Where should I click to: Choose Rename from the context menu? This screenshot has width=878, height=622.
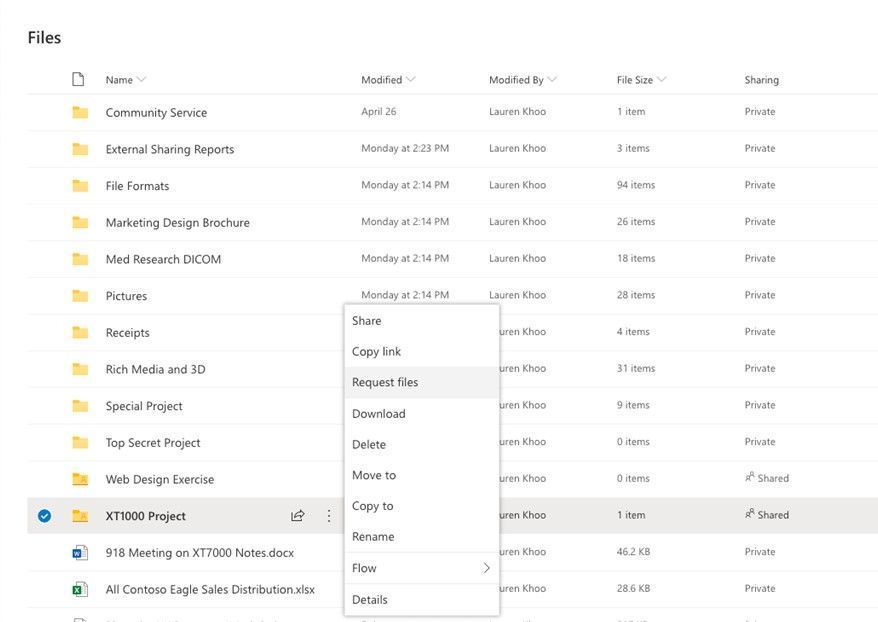[x=422, y=536]
